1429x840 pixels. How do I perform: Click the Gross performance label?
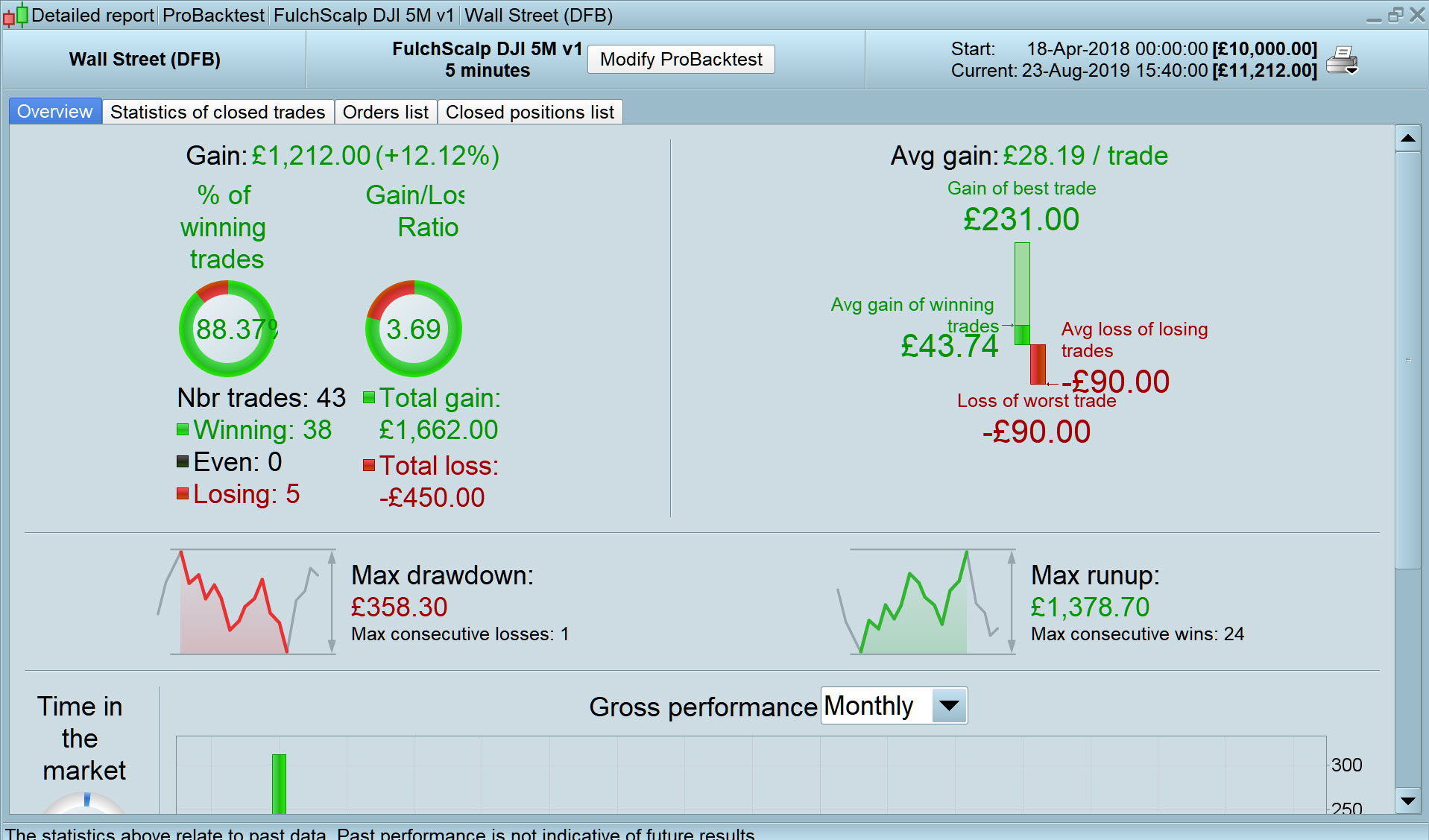pos(703,707)
